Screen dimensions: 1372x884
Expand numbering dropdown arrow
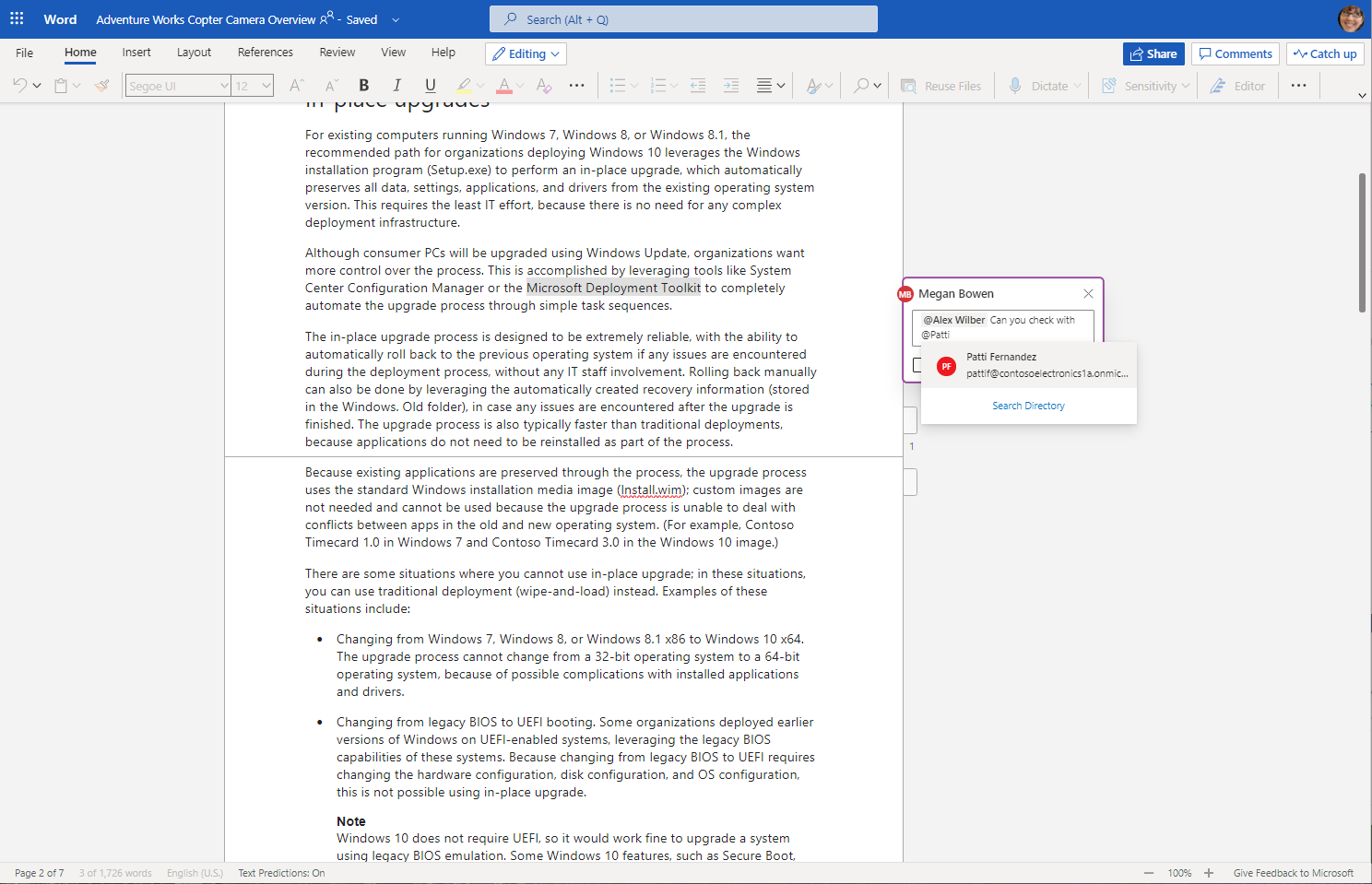point(674,86)
